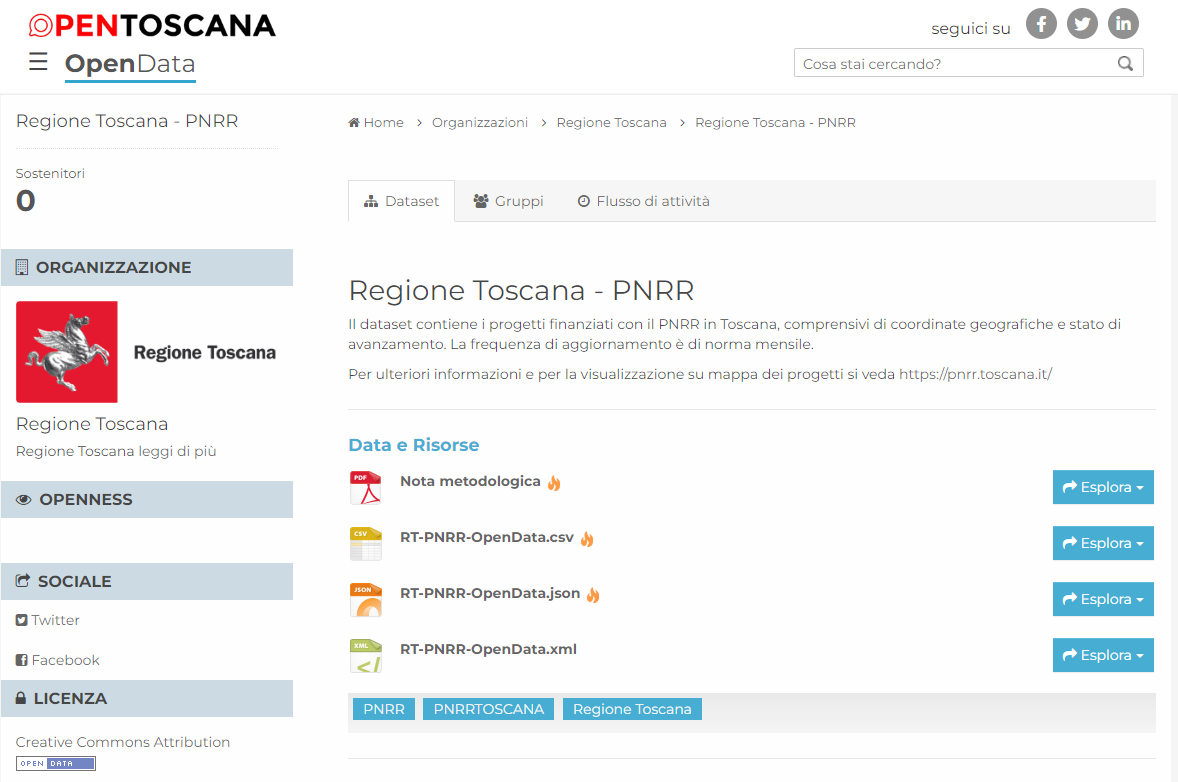Click the 'leggi di più' link
The image size is (1178, 782).
[x=177, y=451]
